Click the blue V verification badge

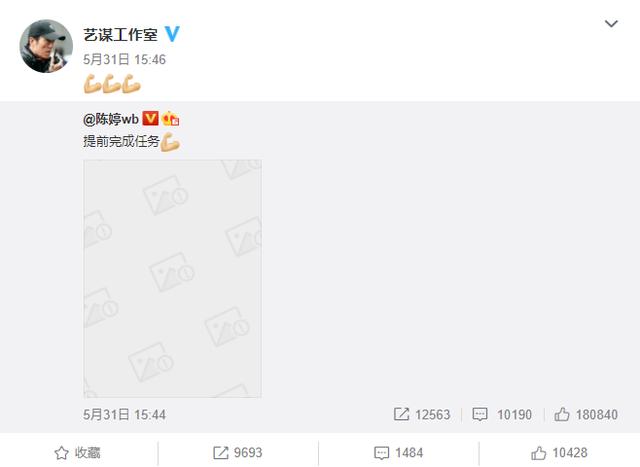click(172, 34)
